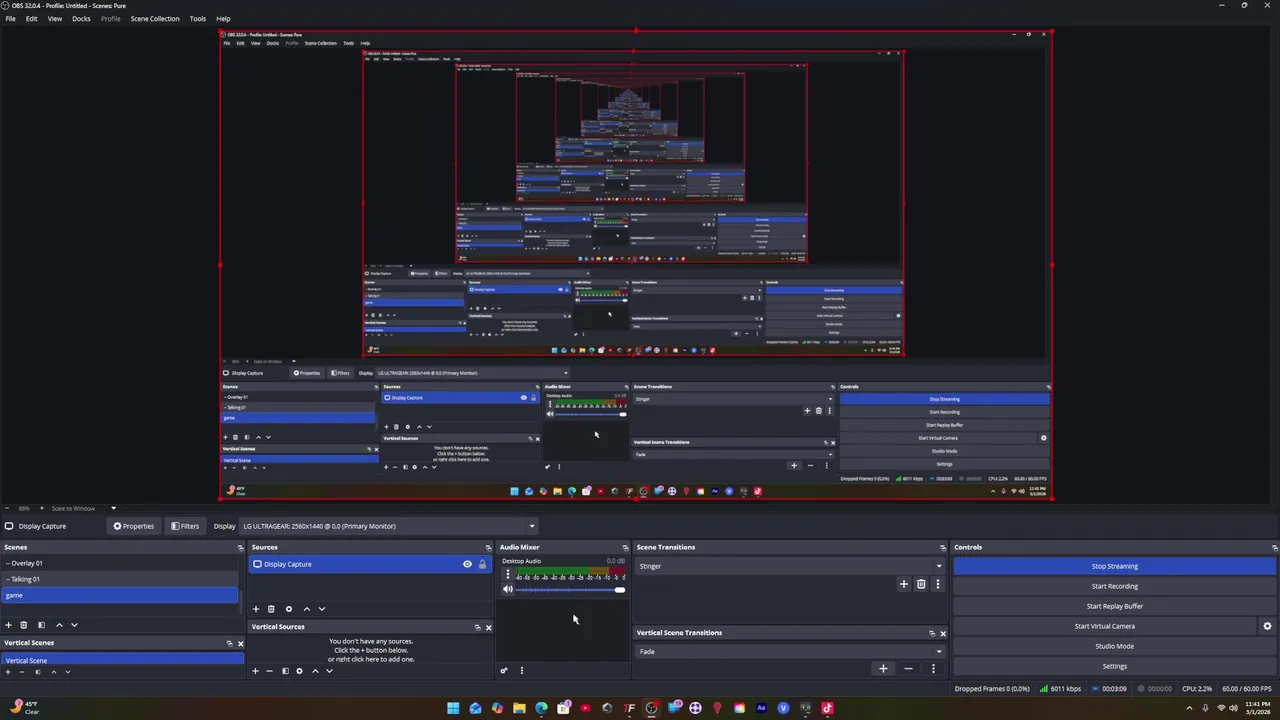Undock the Controls panel with its float icon
This screenshot has width=1280, height=720.
tap(1274, 548)
